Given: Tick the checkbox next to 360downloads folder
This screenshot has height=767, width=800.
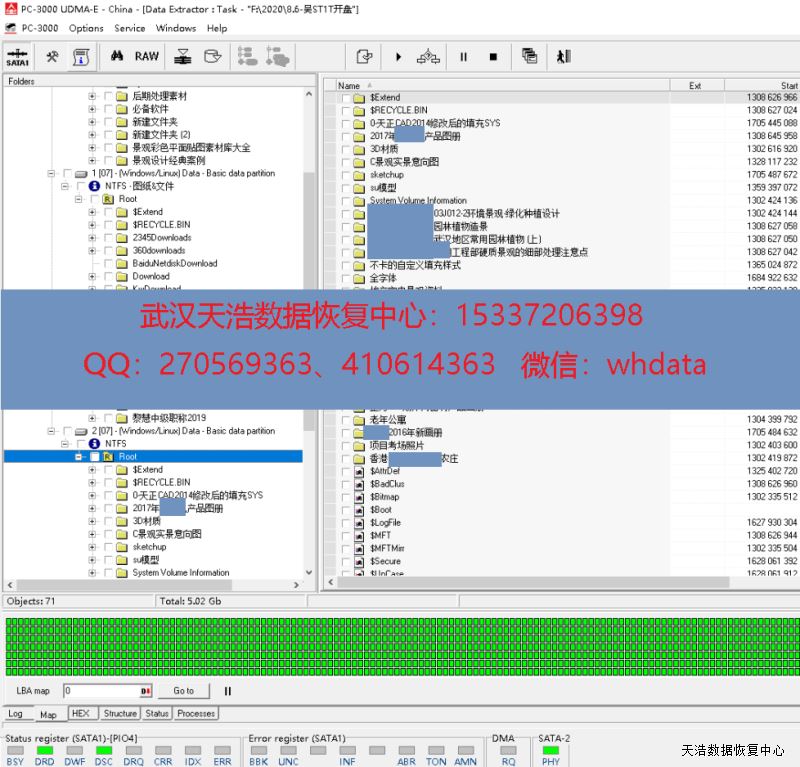Looking at the screenshot, I should pyautogui.click(x=108, y=251).
